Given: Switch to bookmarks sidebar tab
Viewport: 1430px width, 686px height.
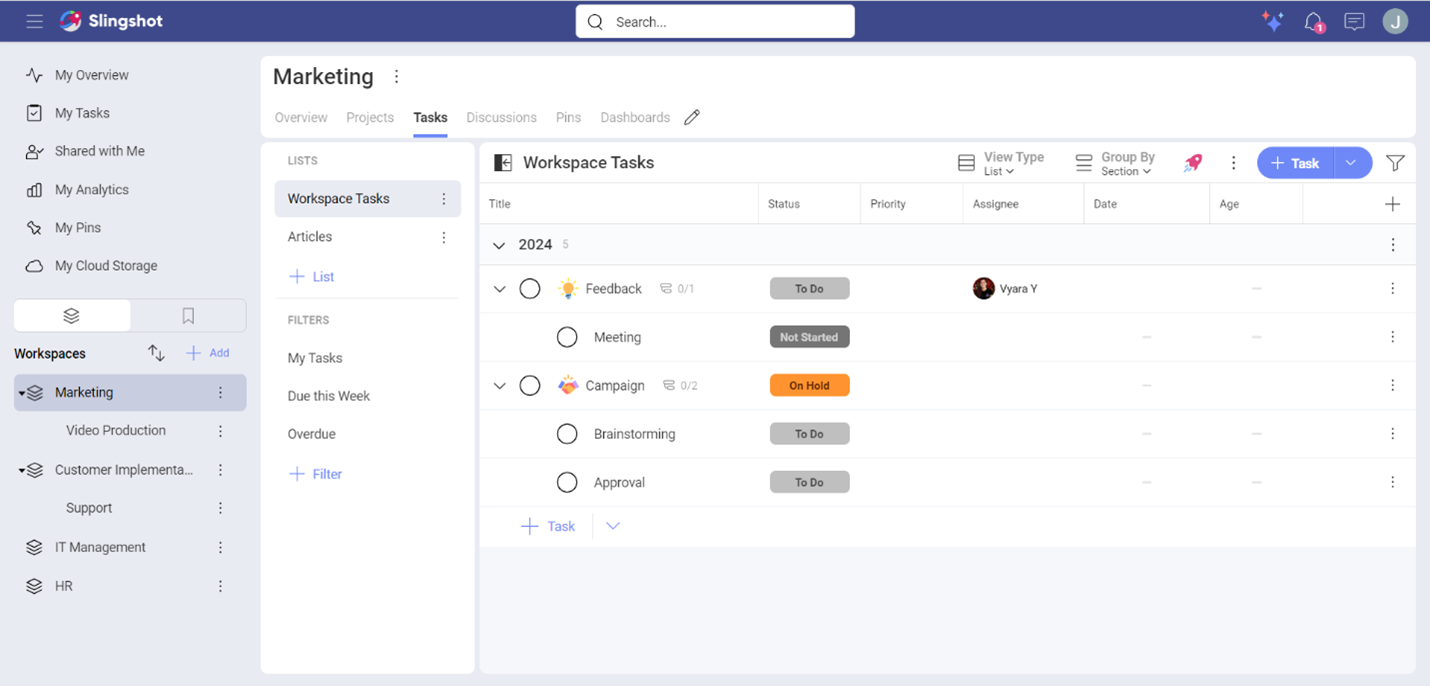Looking at the screenshot, I should click(x=188, y=316).
